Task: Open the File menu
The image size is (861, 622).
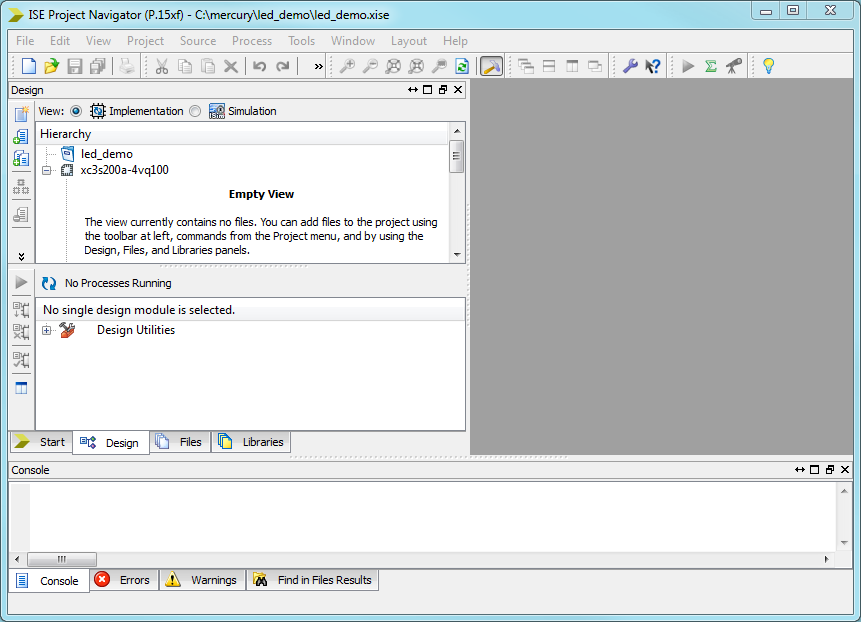Action: (25, 41)
